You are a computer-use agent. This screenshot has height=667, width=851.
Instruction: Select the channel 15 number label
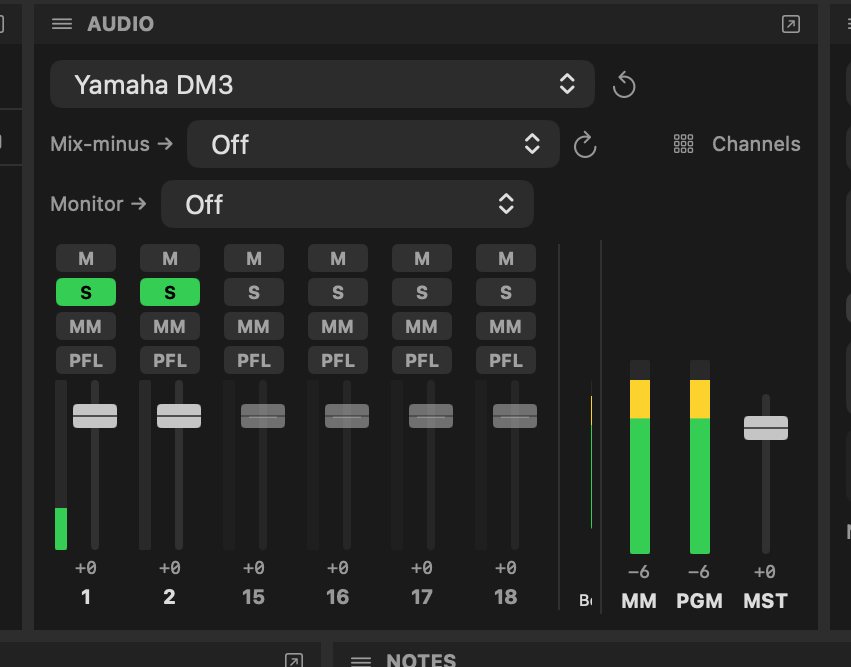point(253,597)
